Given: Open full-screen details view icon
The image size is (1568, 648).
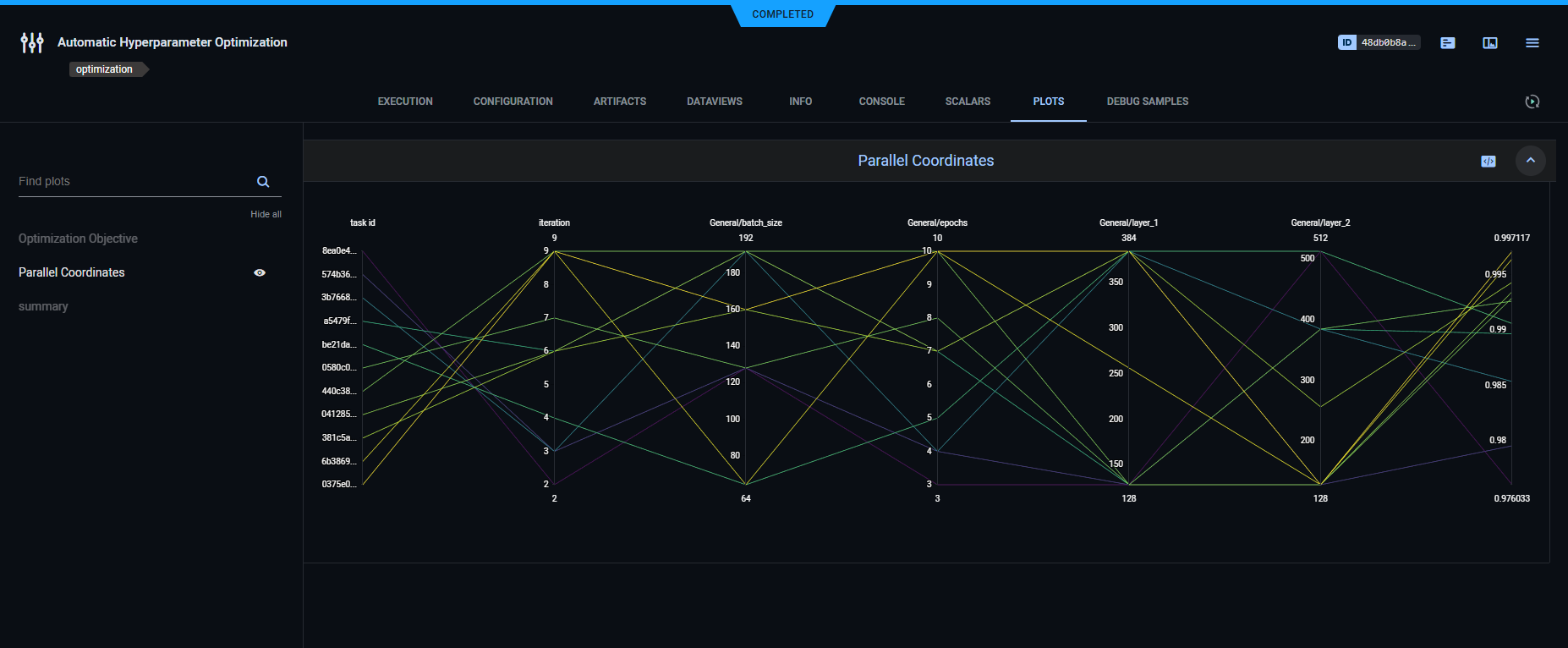Looking at the screenshot, I should [1490, 42].
